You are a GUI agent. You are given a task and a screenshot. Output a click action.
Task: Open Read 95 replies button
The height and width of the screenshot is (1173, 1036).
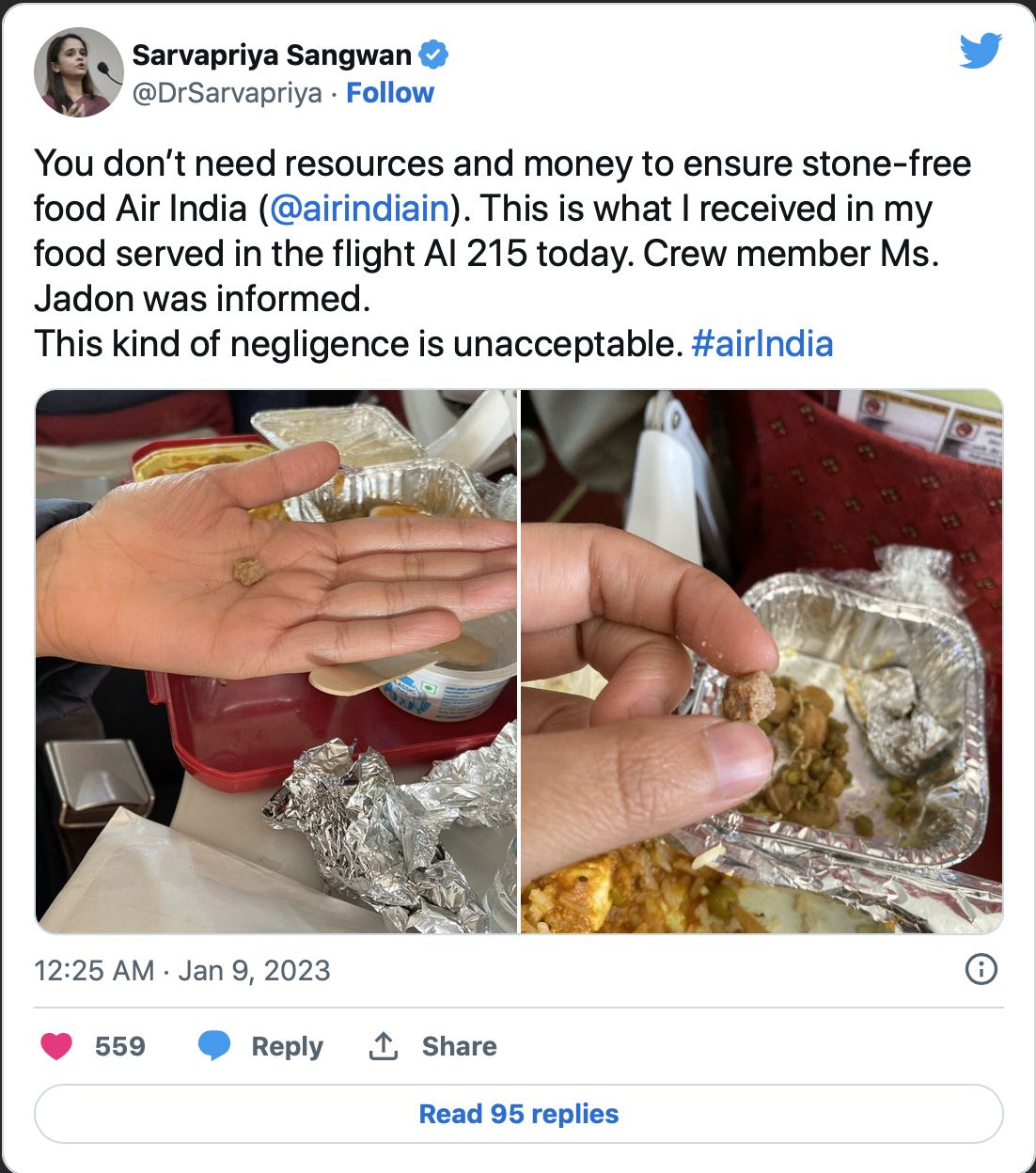519,1114
